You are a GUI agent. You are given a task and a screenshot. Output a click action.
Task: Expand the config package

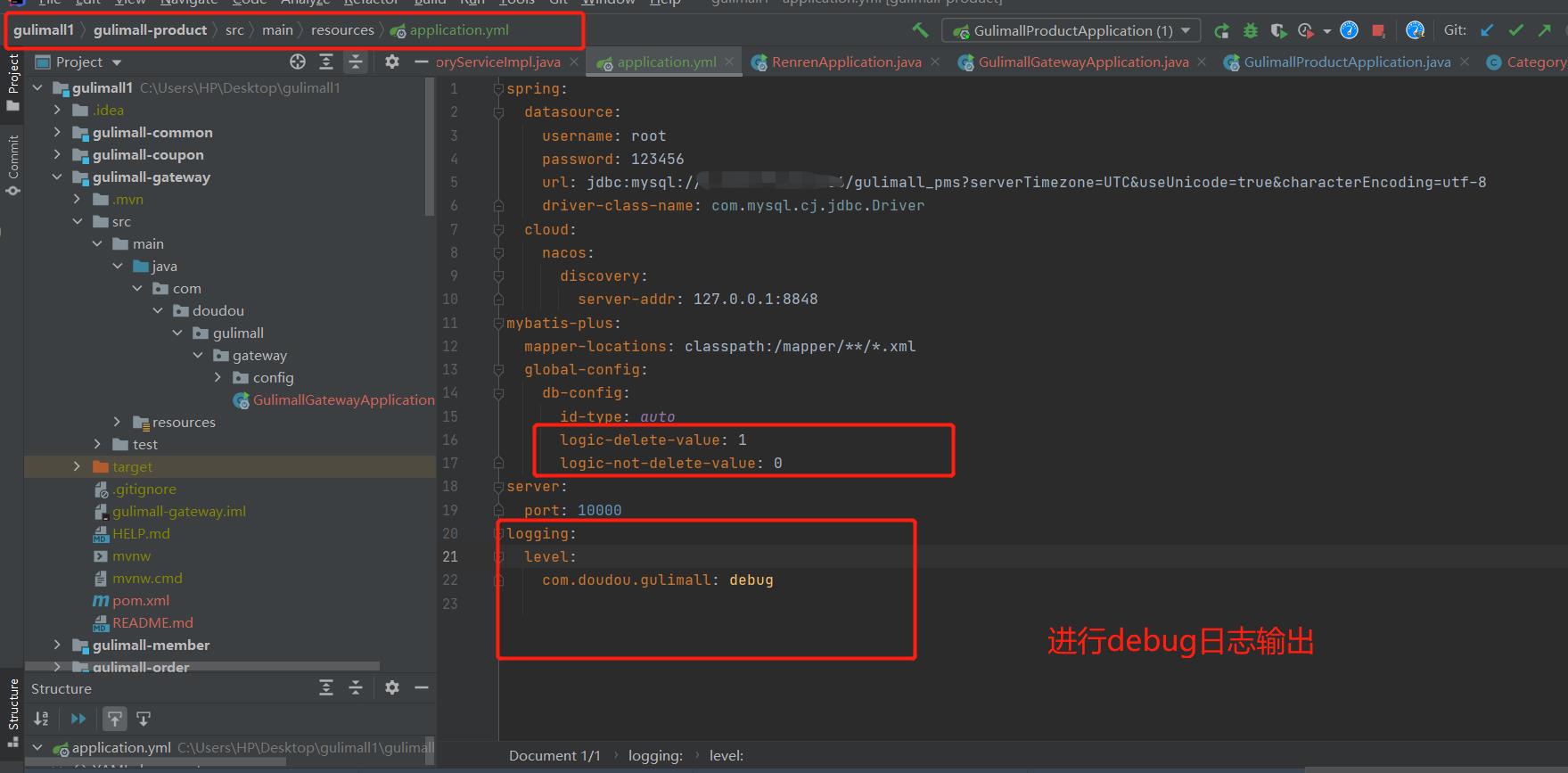[x=218, y=377]
